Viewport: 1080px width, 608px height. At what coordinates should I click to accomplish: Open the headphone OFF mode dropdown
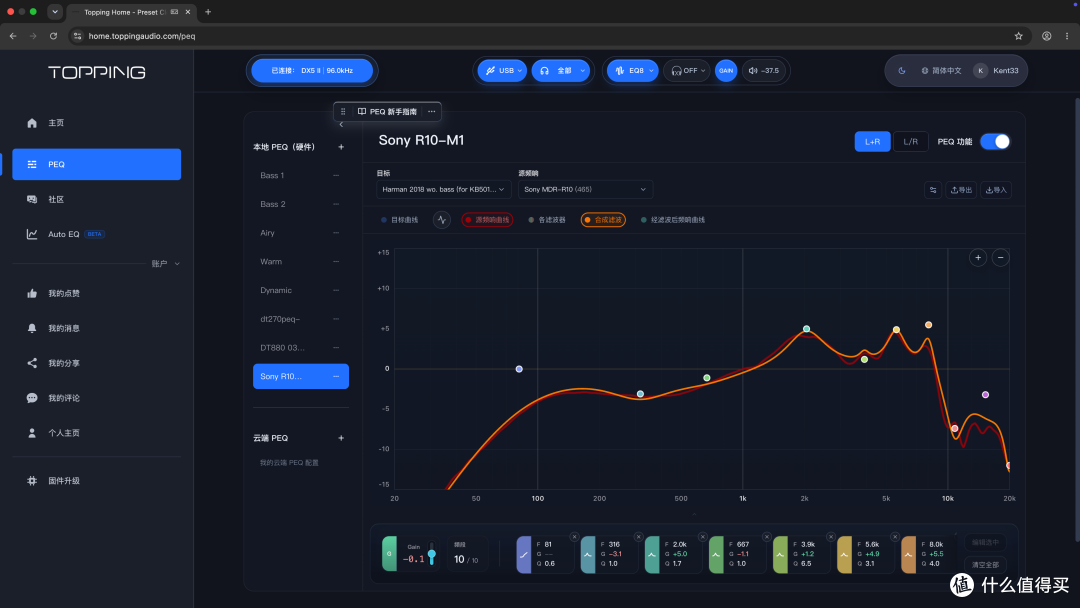coord(687,70)
